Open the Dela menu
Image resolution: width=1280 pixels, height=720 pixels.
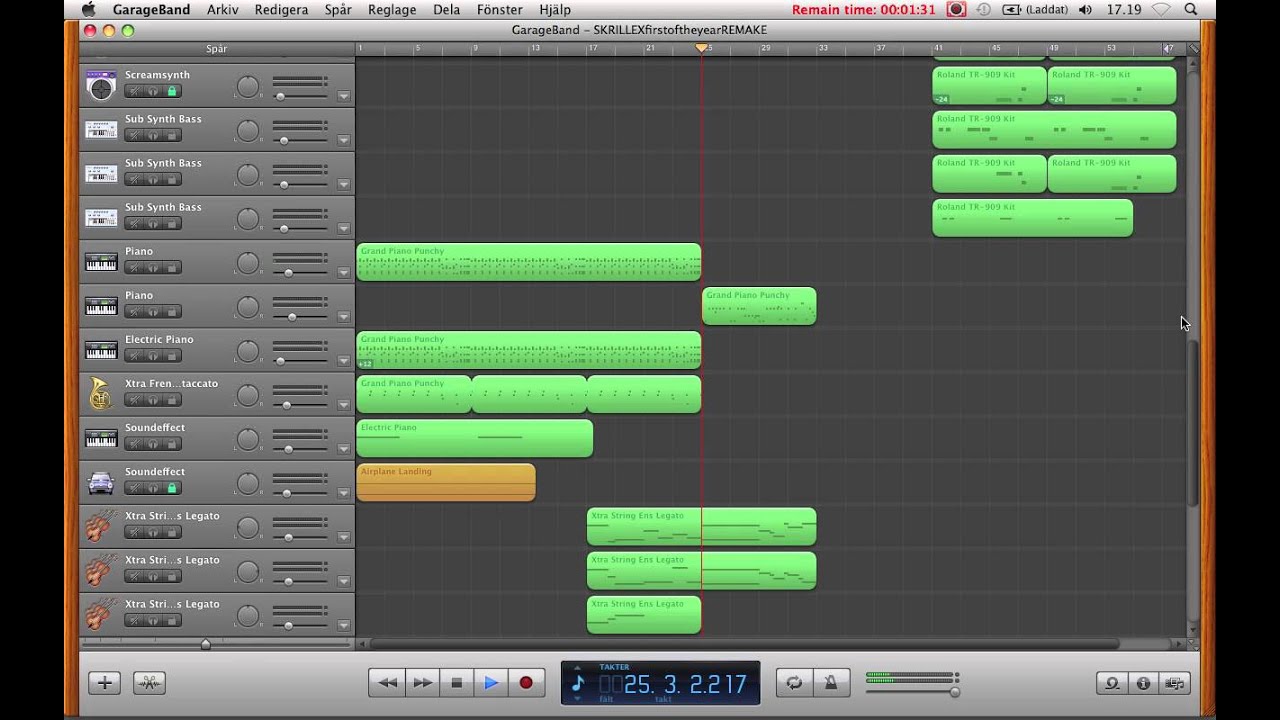[x=446, y=9]
